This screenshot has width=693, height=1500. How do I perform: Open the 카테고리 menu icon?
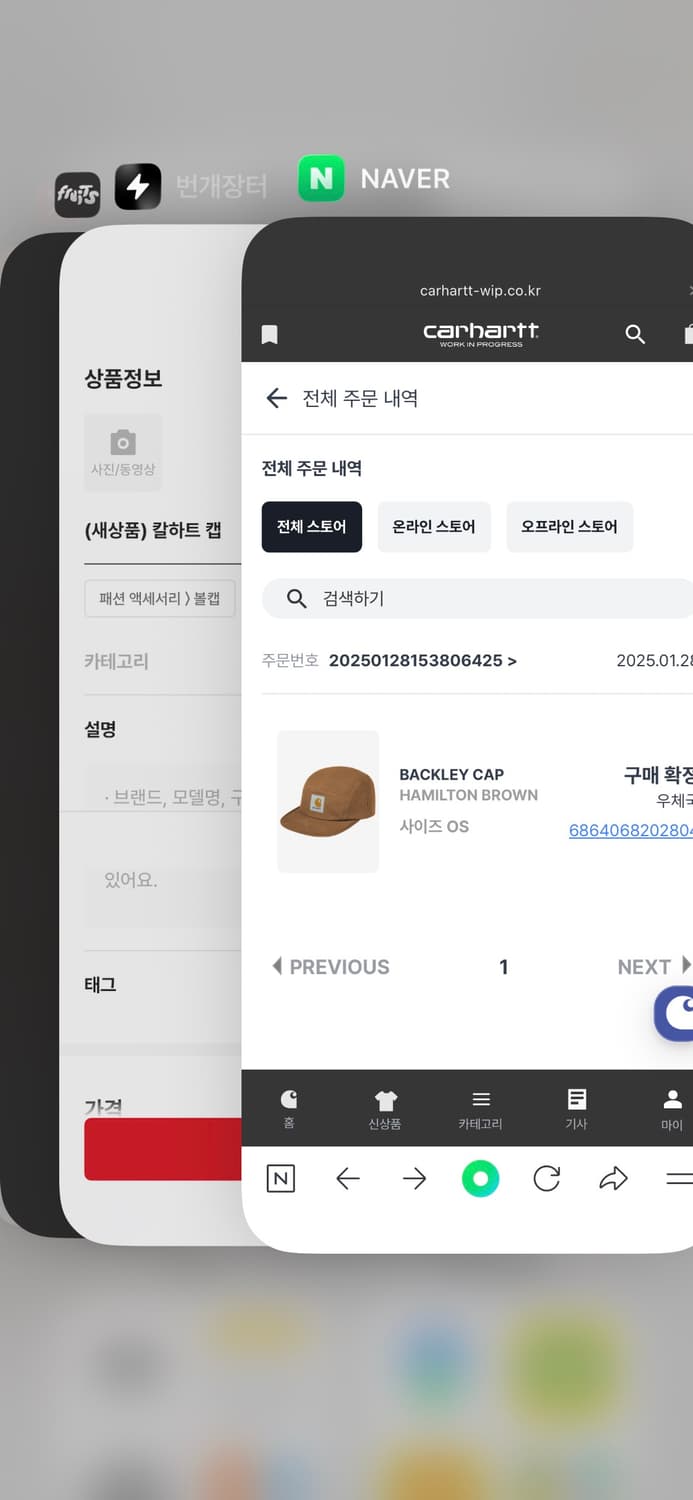[x=481, y=1109]
